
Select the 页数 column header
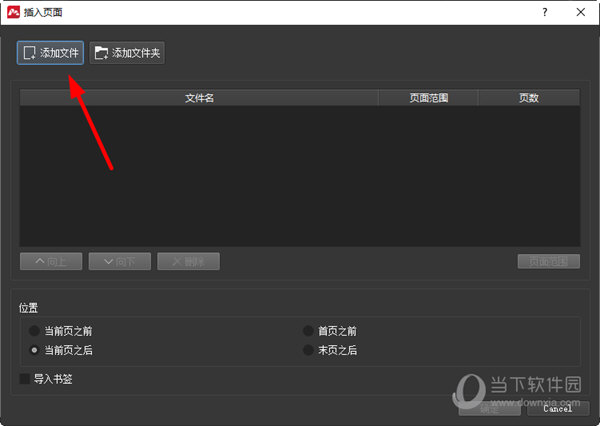(x=529, y=98)
